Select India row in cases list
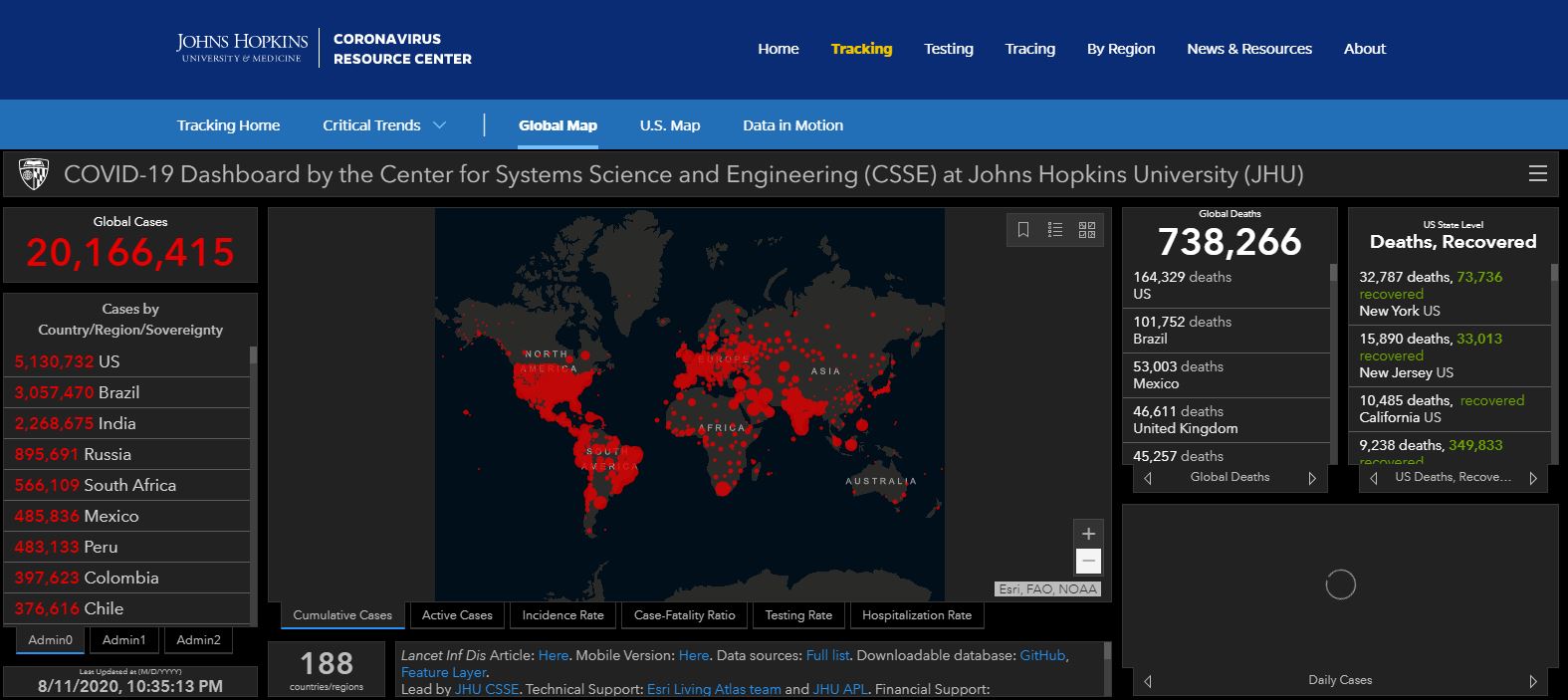The width and height of the screenshot is (1568, 700). point(127,423)
